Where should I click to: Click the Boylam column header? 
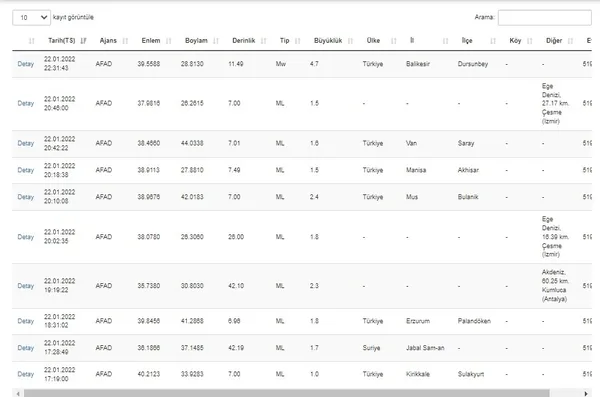click(196, 41)
